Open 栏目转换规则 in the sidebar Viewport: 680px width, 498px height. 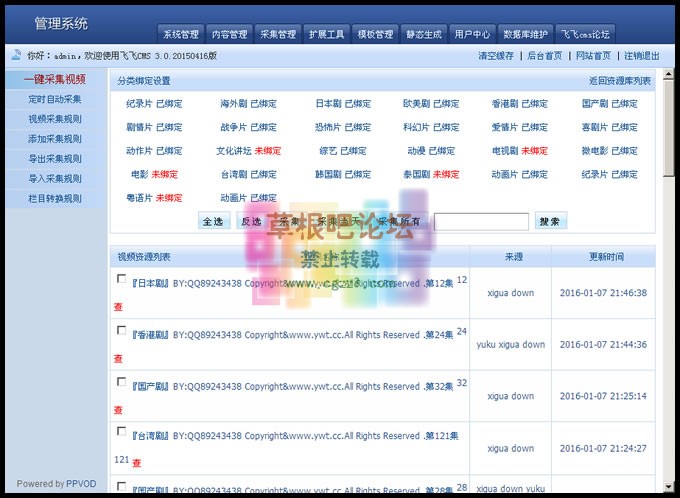tap(55, 199)
